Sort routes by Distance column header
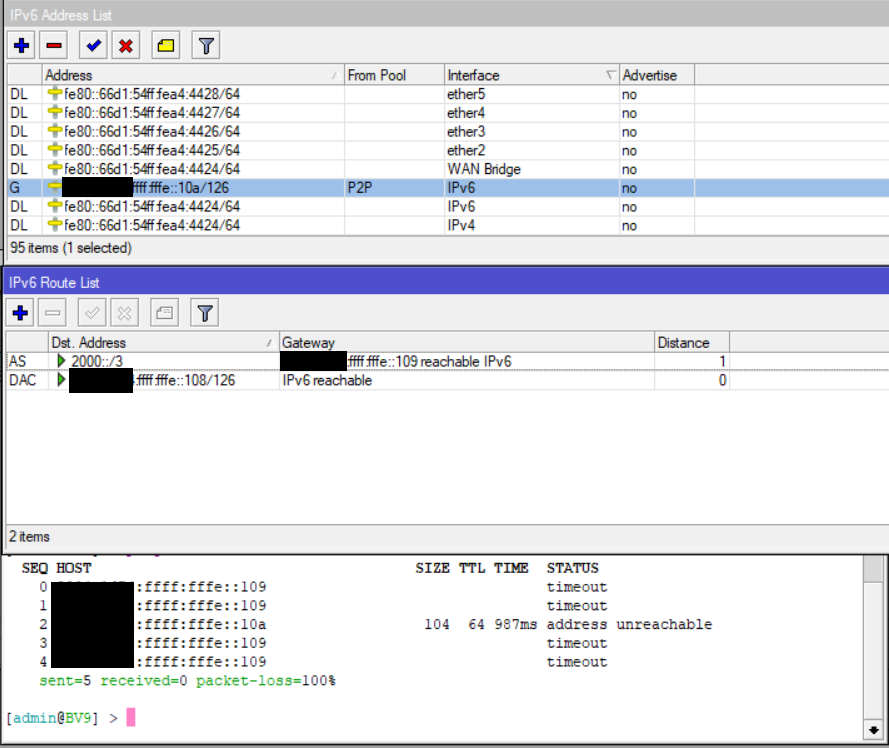 click(692, 343)
